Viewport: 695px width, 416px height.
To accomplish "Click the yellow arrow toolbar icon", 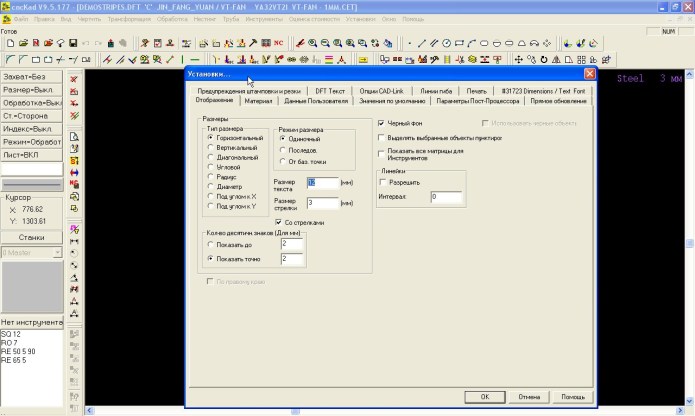I will point(363,59).
